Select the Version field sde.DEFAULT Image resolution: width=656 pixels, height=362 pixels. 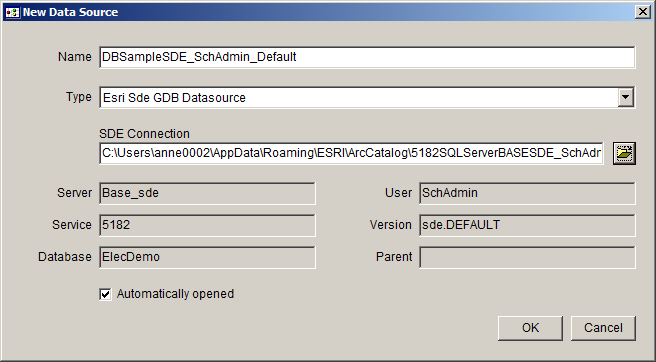(x=527, y=225)
